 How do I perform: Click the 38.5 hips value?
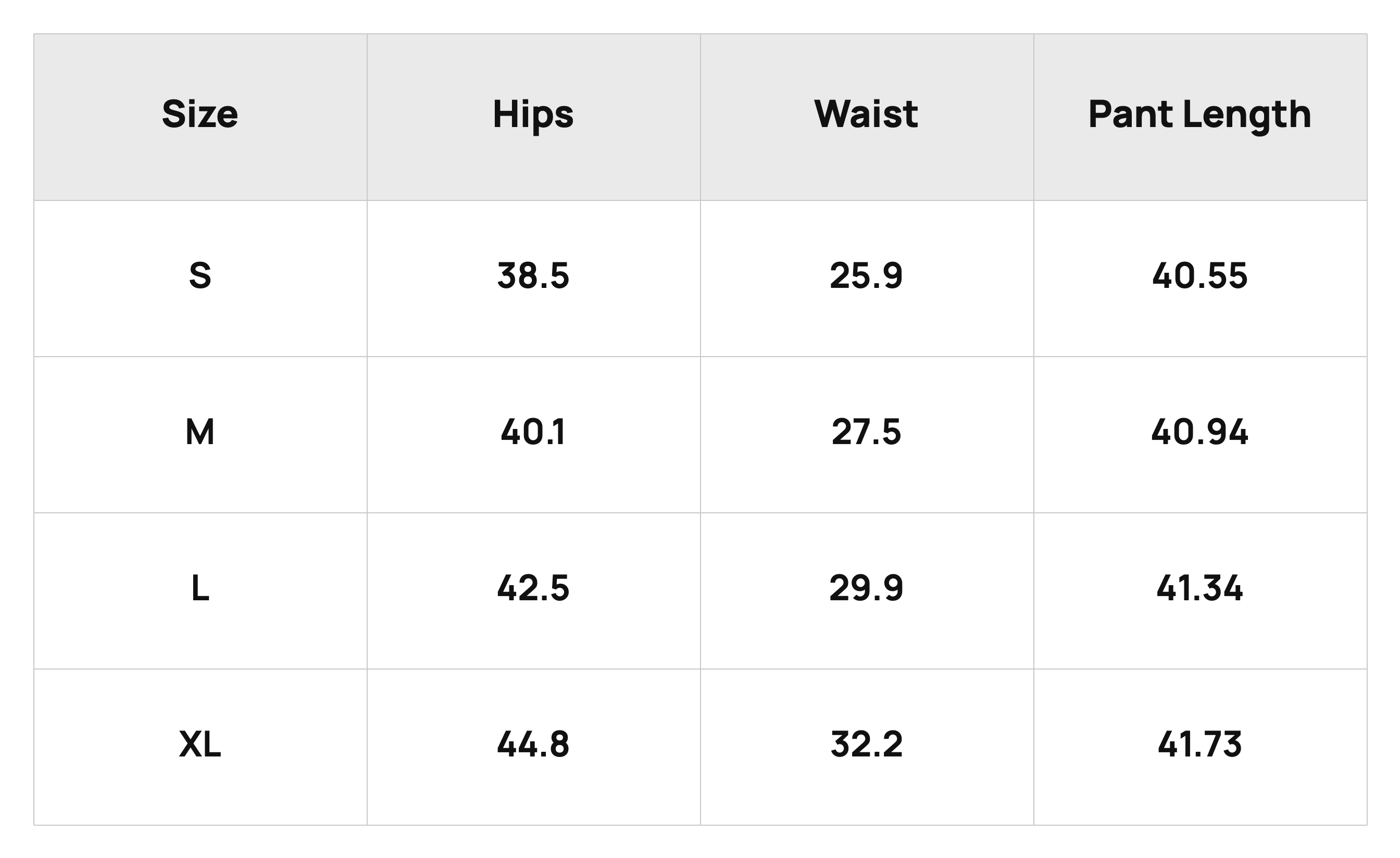[x=533, y=278]
